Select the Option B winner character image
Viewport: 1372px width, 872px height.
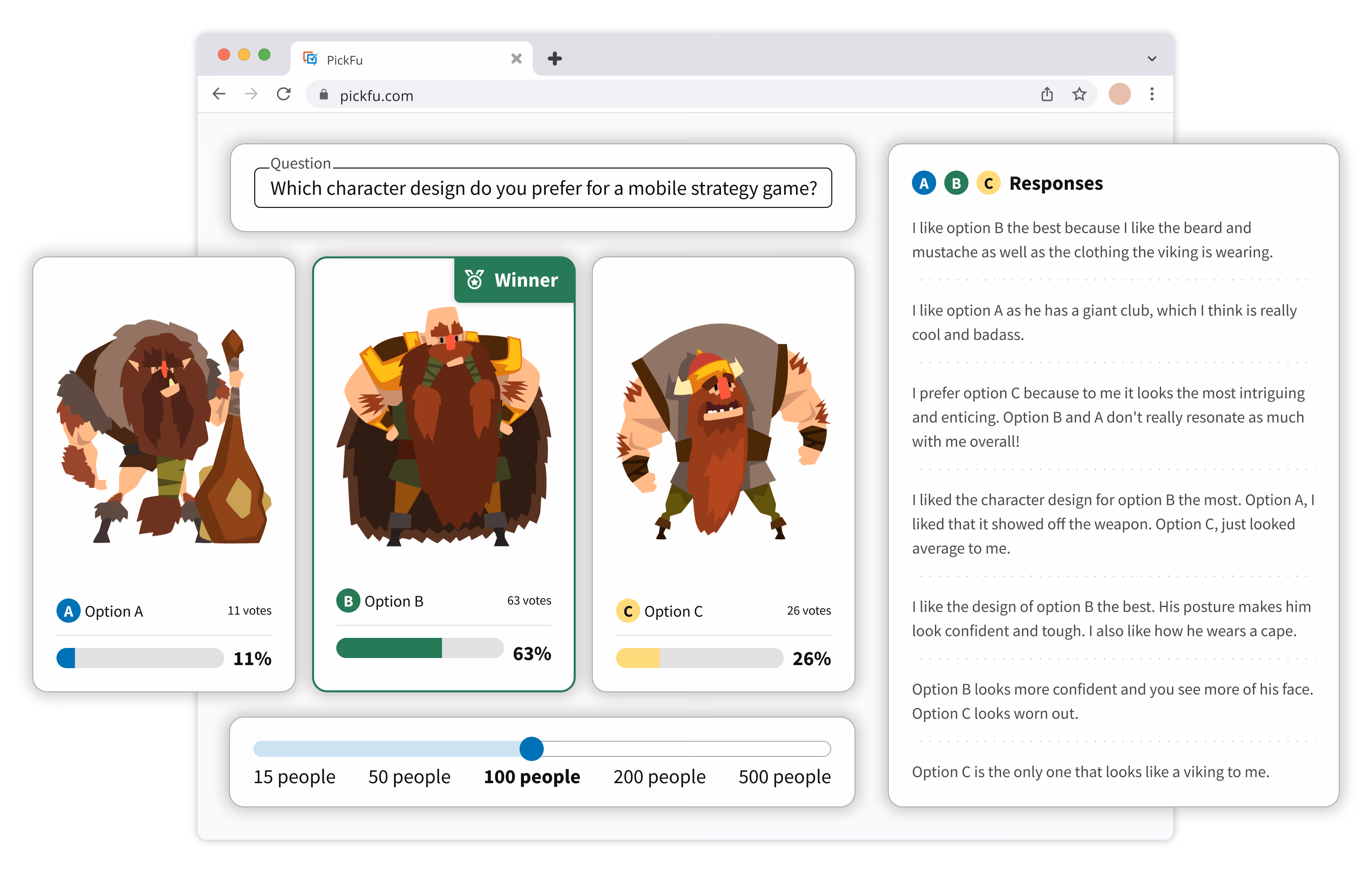(443, 428)
